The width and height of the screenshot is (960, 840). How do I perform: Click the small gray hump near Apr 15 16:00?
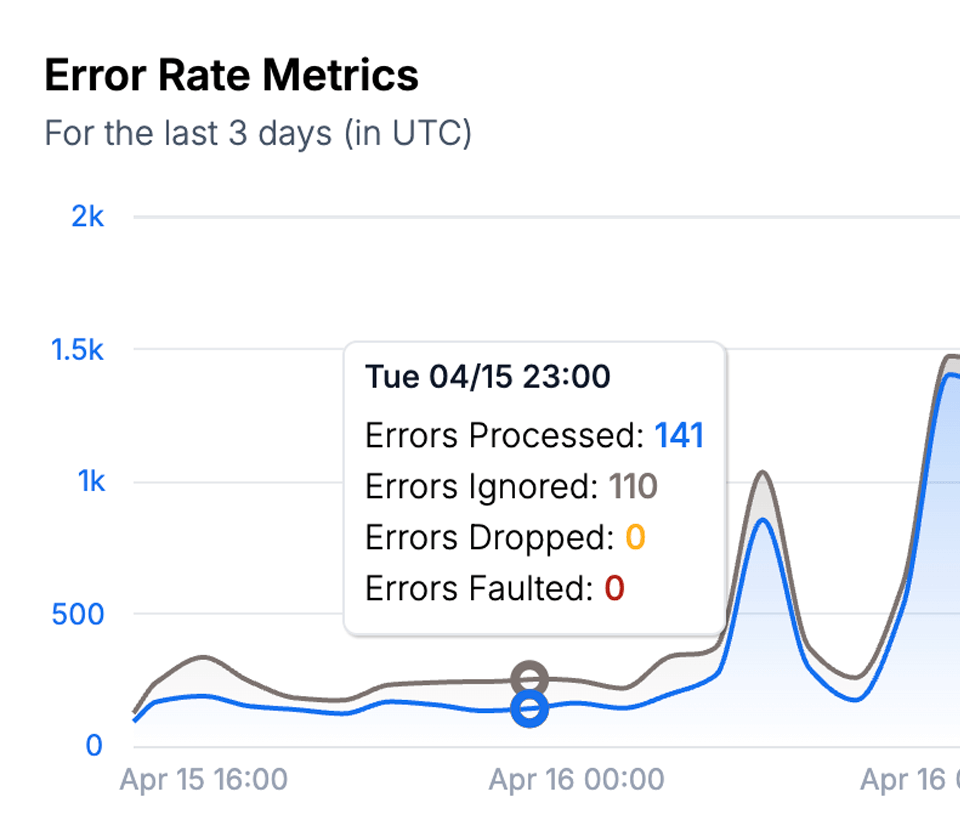click(x=204, y=658)
